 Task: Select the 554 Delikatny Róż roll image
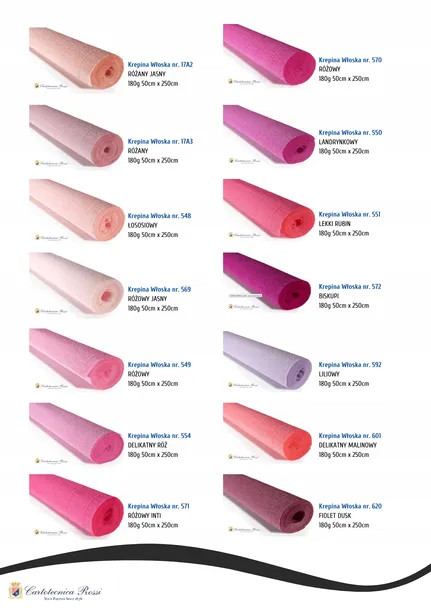tap(76, 433)
